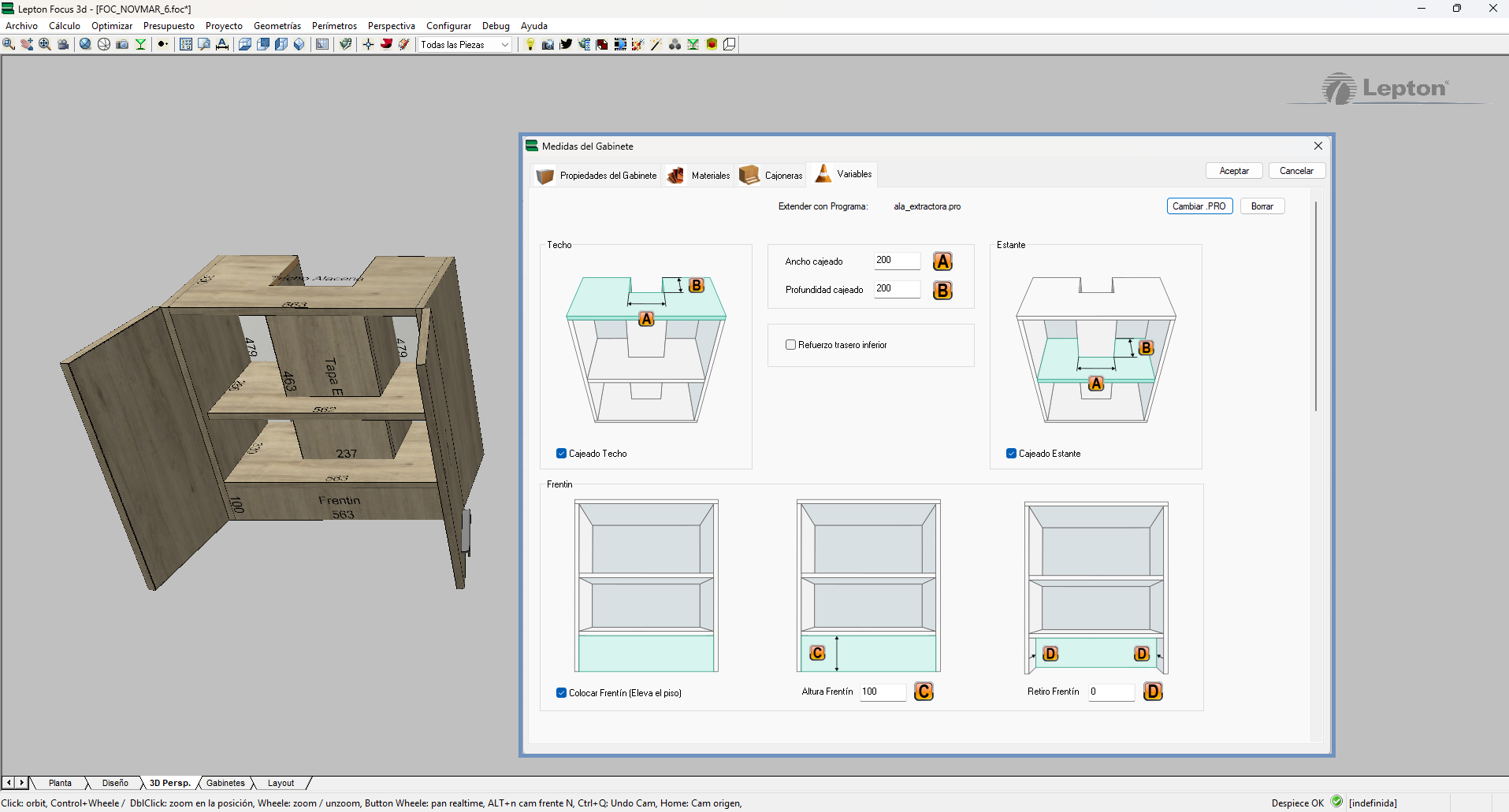Enable Refuerzo trasero inferior option
The width and height of the screenshot is (1509, 812).
click(790, 345)
